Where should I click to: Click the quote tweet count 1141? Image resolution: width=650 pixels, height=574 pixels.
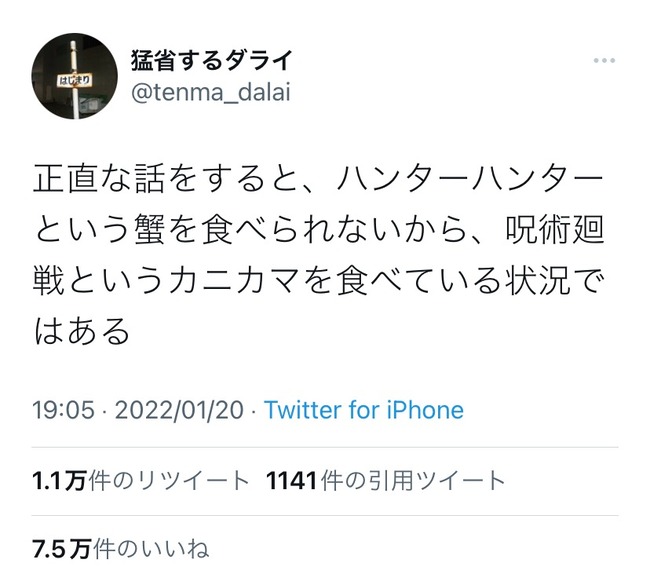click(x=292, y=481)
